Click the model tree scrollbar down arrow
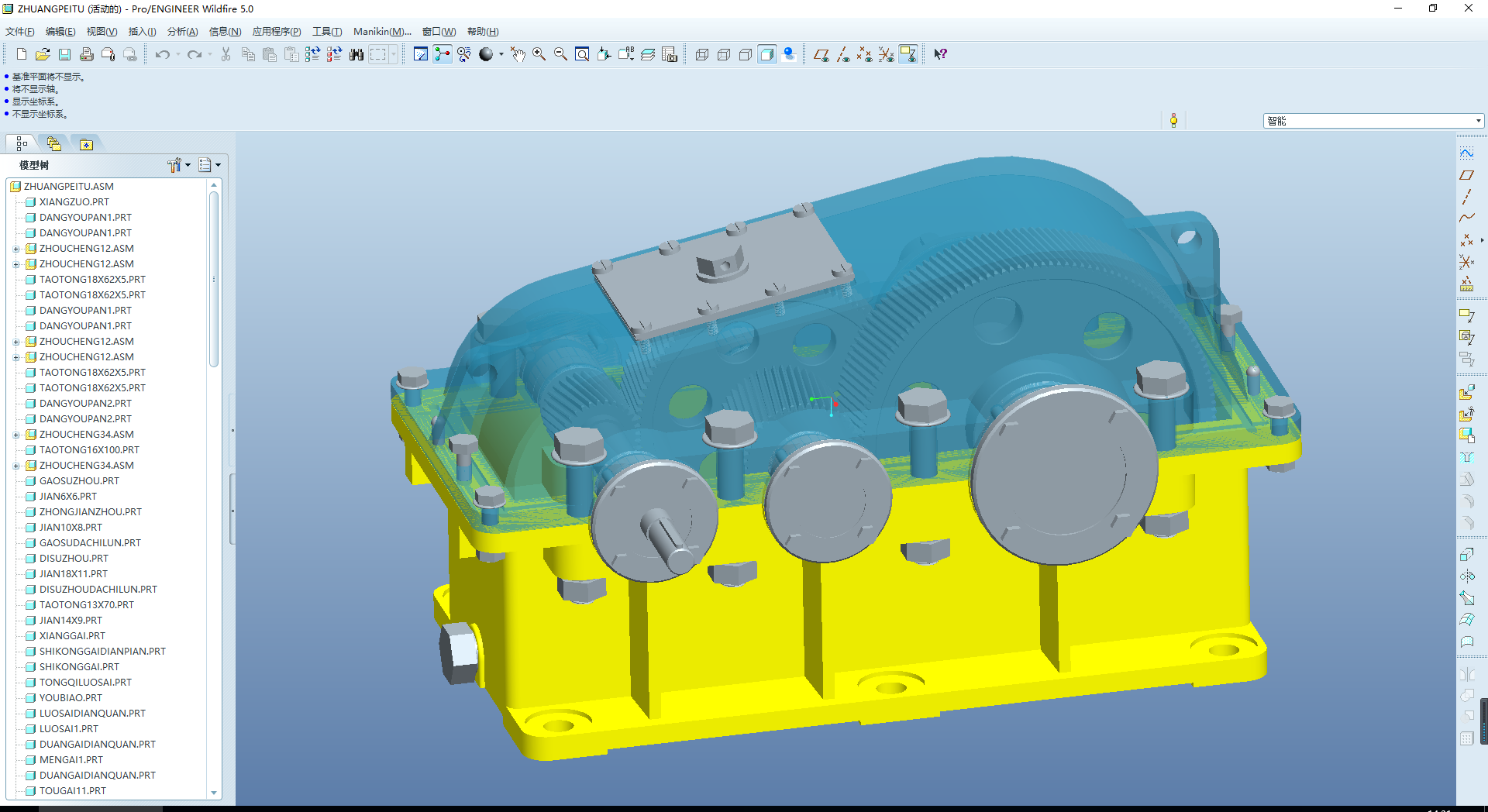Image resolution: width=1488 pixels, height=812 pixels. 214,793
